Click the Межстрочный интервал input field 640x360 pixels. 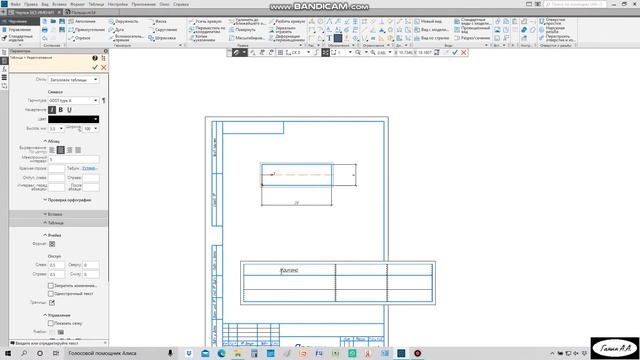coord(73,159)
